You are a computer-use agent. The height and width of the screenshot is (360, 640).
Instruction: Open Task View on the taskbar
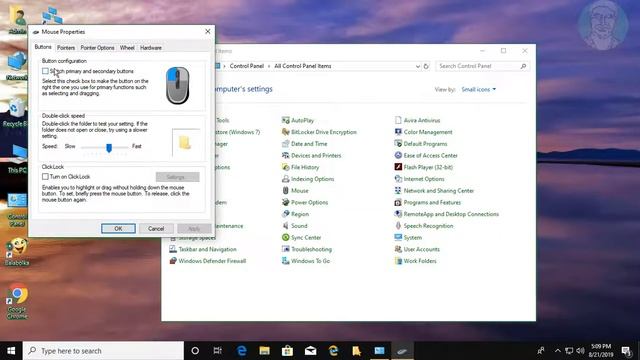(218, 351)
